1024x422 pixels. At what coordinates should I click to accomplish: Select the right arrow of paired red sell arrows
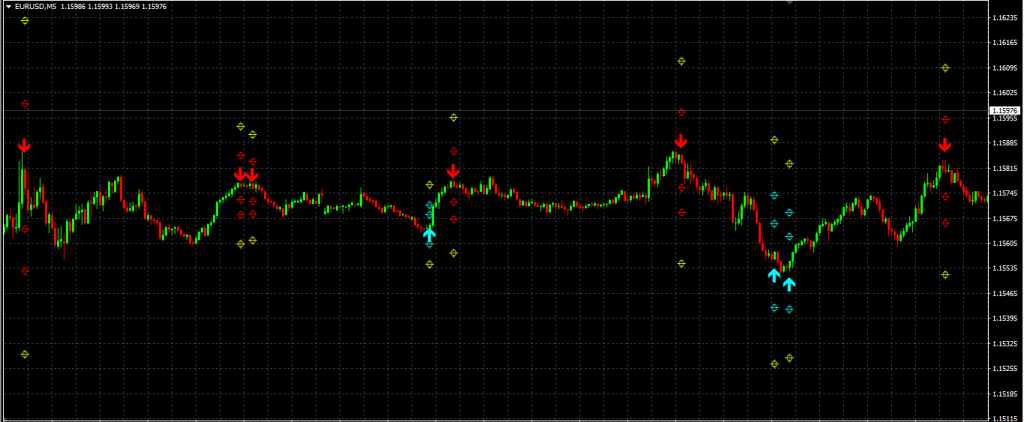coord(252,174)
